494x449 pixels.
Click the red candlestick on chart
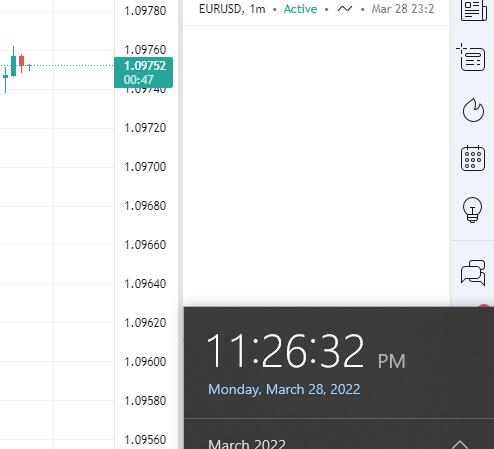[x=22, y=63]
